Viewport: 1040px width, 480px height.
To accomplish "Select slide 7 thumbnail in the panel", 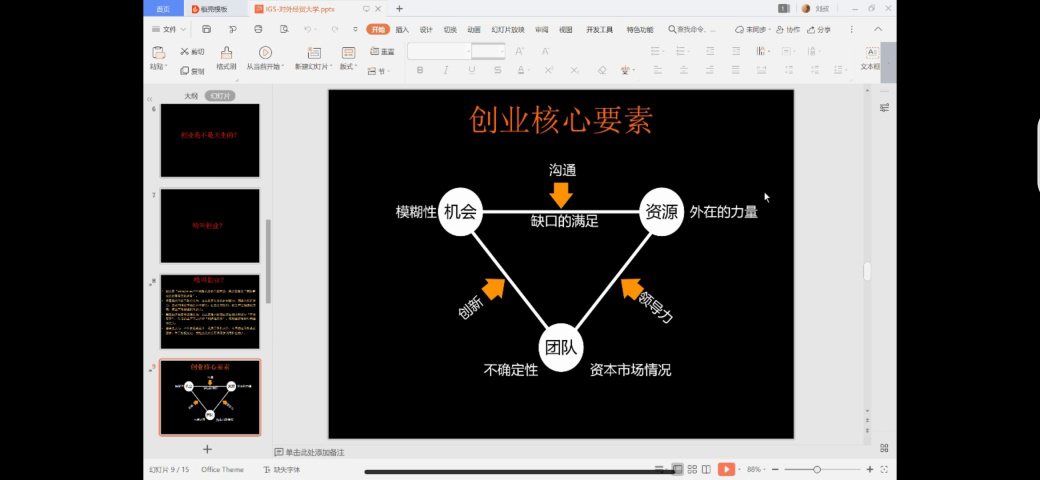I will coord(210,225).
